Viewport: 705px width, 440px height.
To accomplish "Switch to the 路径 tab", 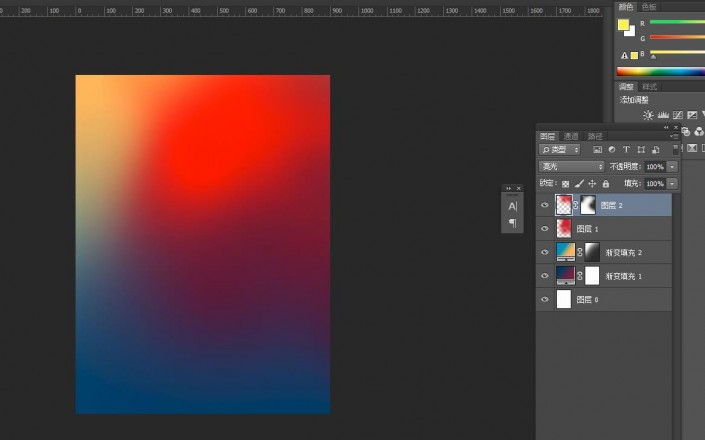I will tap(595, 136).
